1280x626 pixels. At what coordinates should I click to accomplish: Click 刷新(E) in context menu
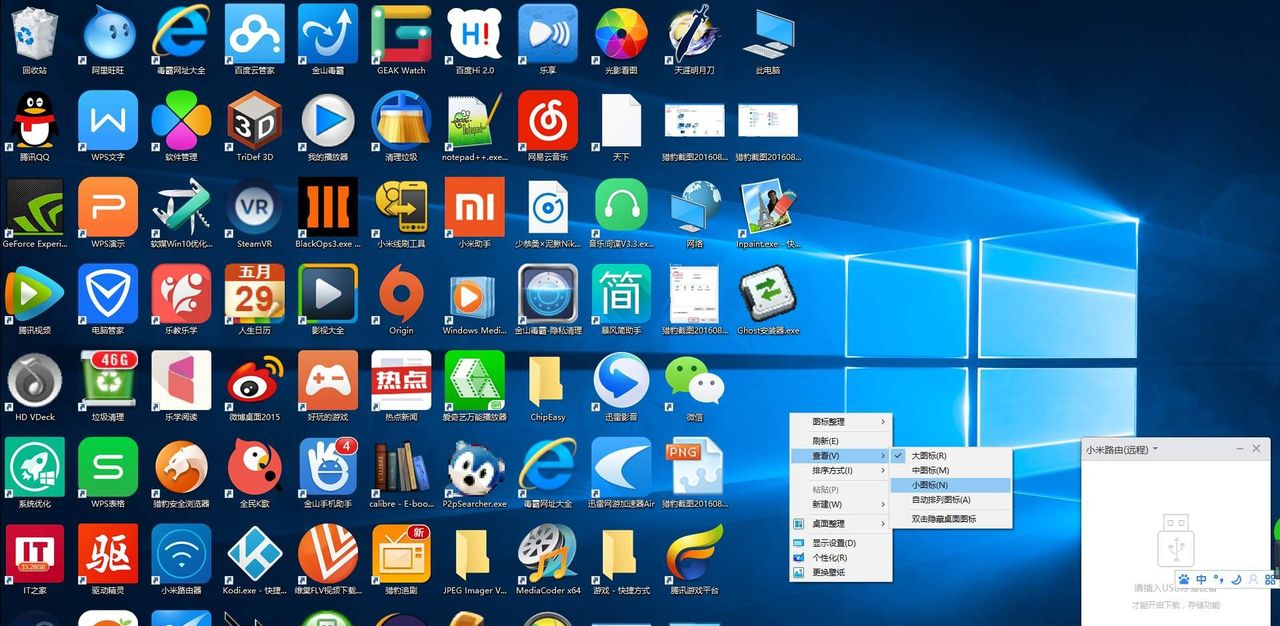[x=839, y=441]
